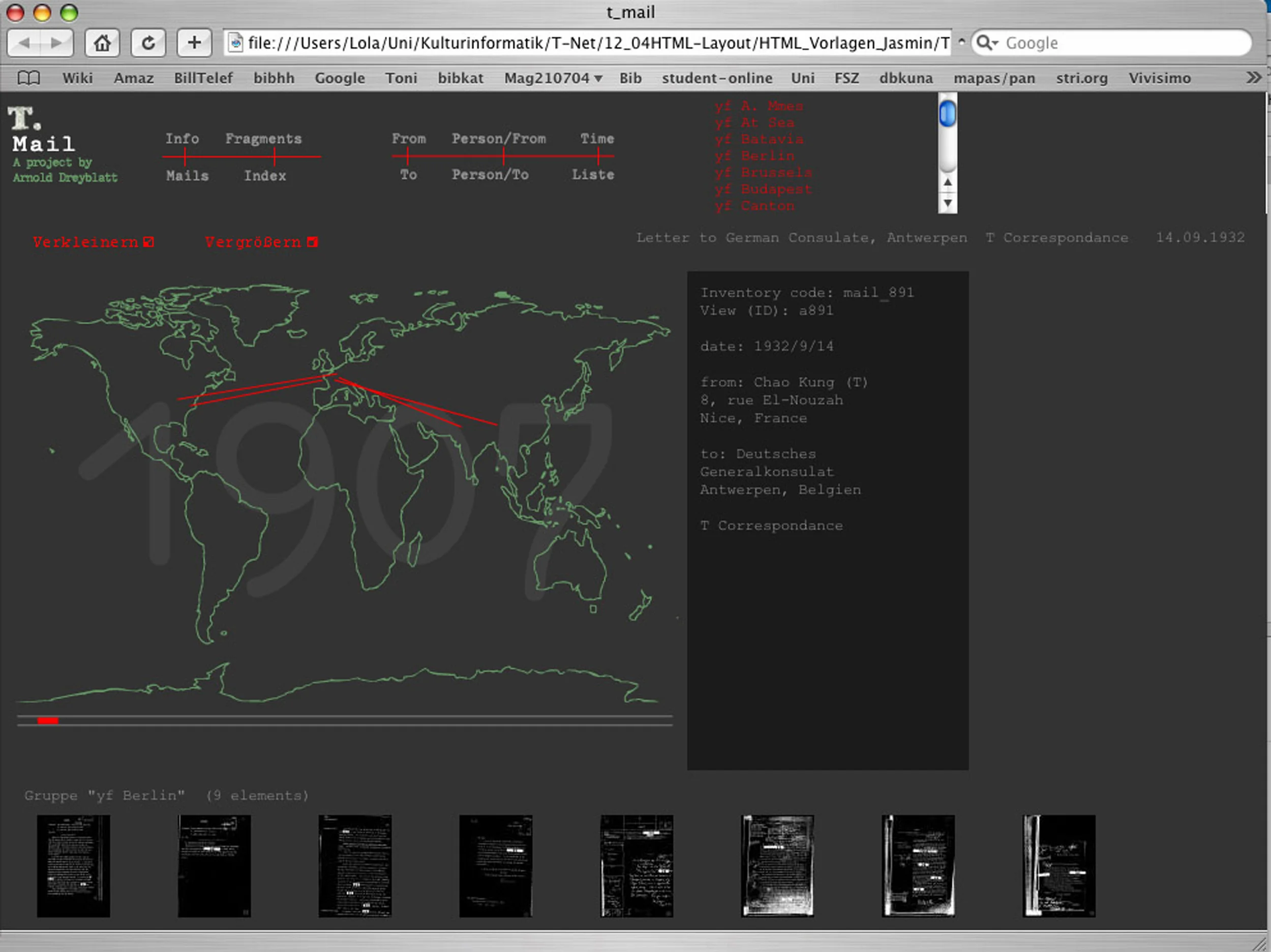This screenshot has width=1271, height=952.
Task: Open the bookmarks book icon
Action: pyautogui.click(x=29, y=78)
